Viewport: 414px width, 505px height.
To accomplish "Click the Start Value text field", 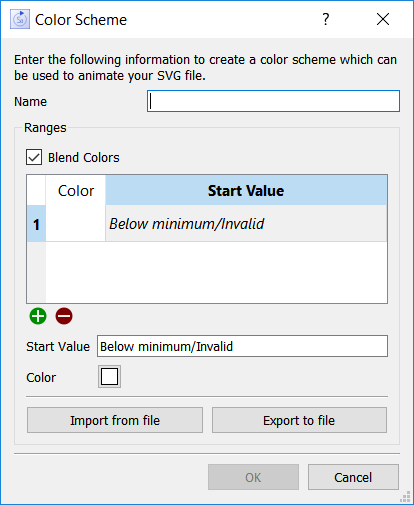I will tap(242, 346).
